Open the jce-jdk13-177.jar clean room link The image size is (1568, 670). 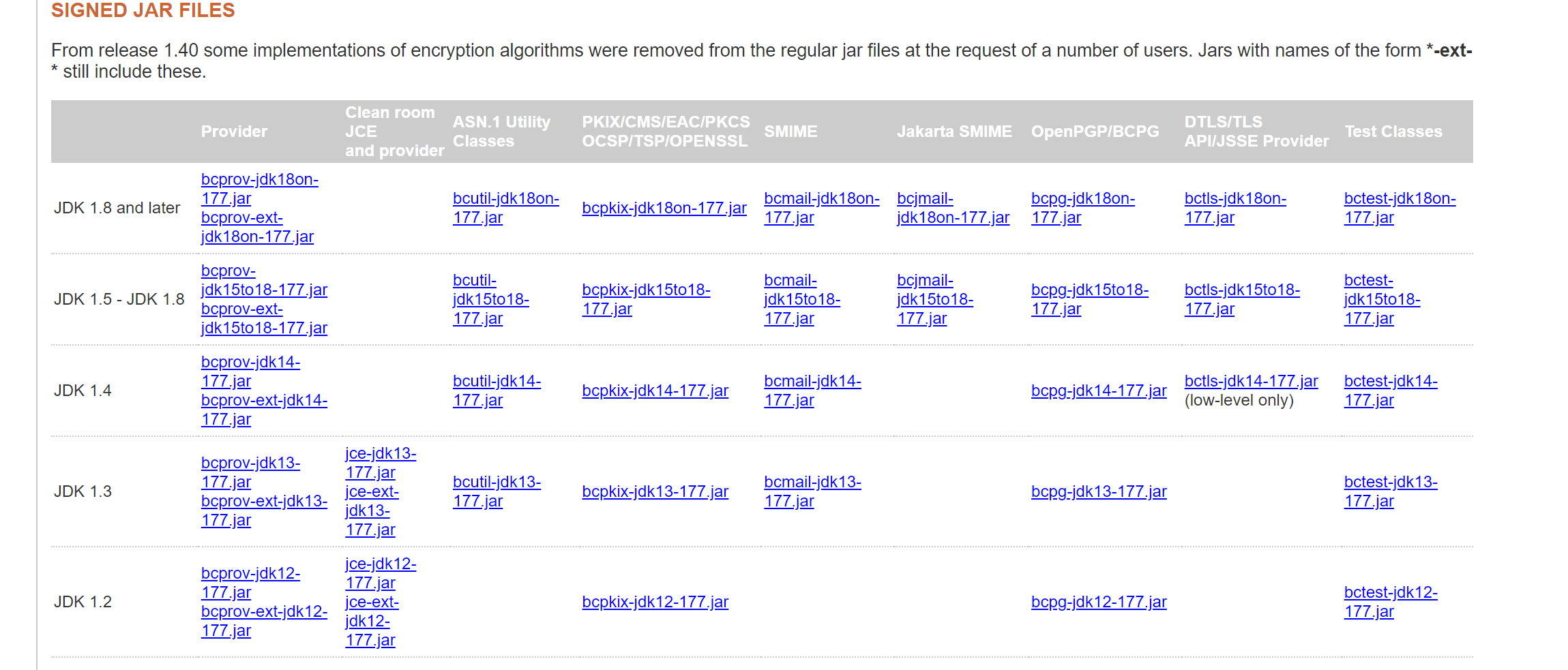[381, 463]
